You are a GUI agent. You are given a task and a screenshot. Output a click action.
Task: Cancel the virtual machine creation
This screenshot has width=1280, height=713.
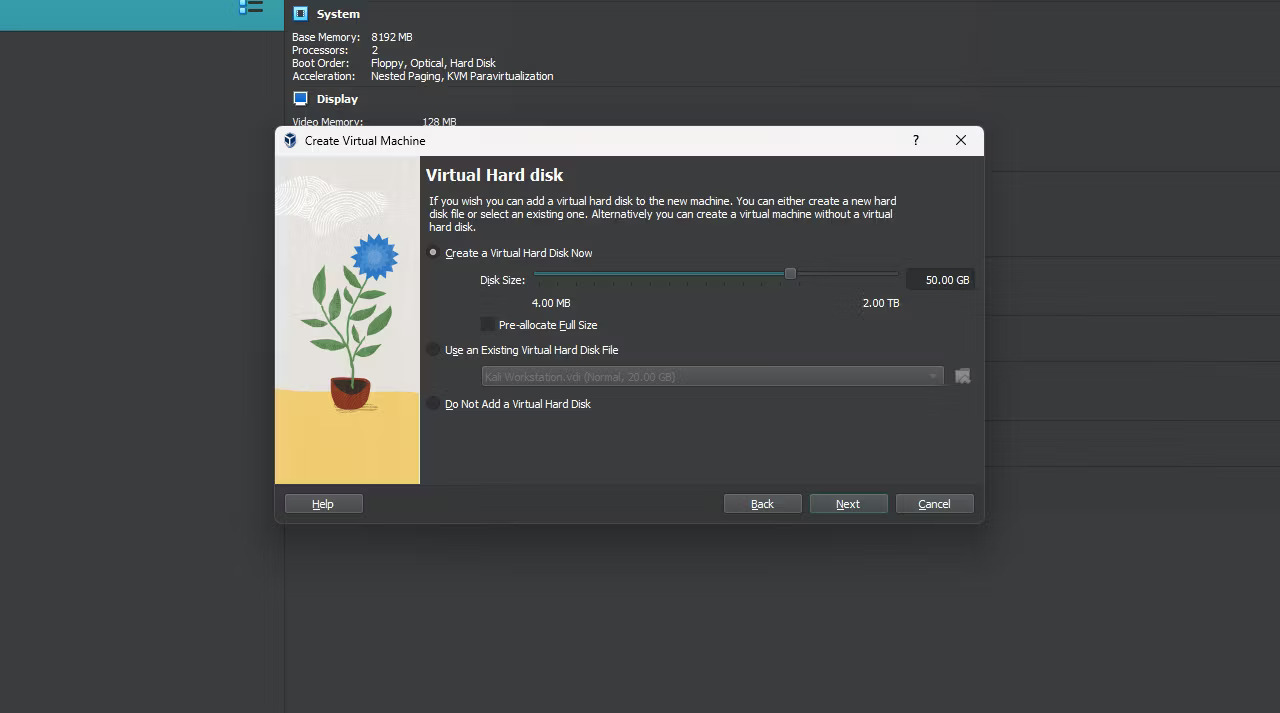coord(933,503)
